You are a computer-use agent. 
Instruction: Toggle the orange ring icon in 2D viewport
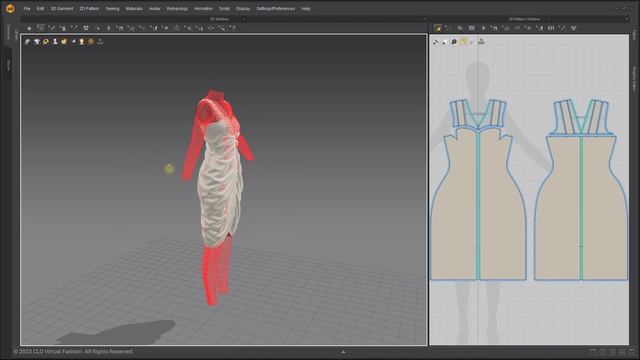tap(454, 41)
